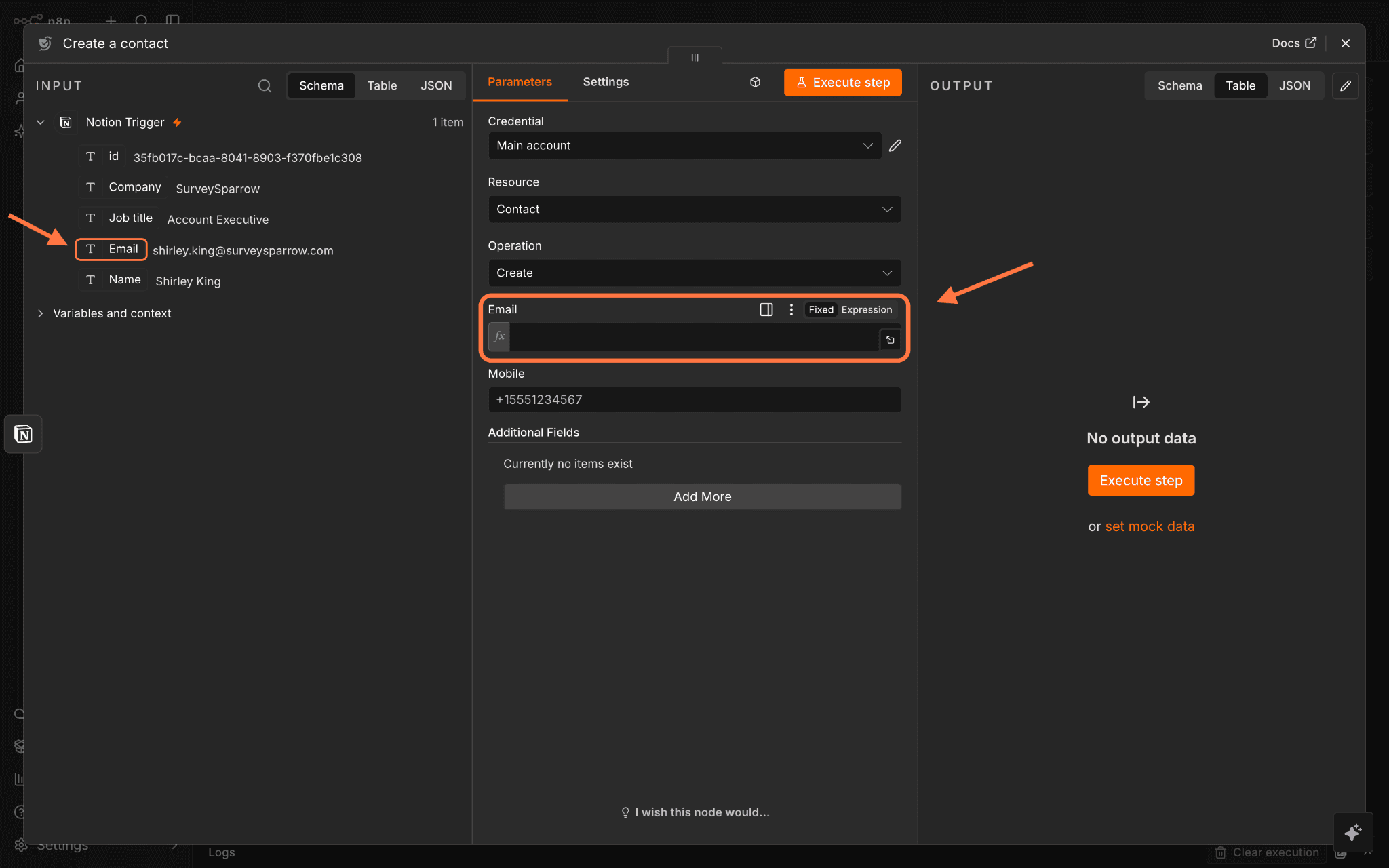Switch the Output view to JSON
Image resolution: width=1389 pixels, height=868 pixels.
coord(1295,86)
